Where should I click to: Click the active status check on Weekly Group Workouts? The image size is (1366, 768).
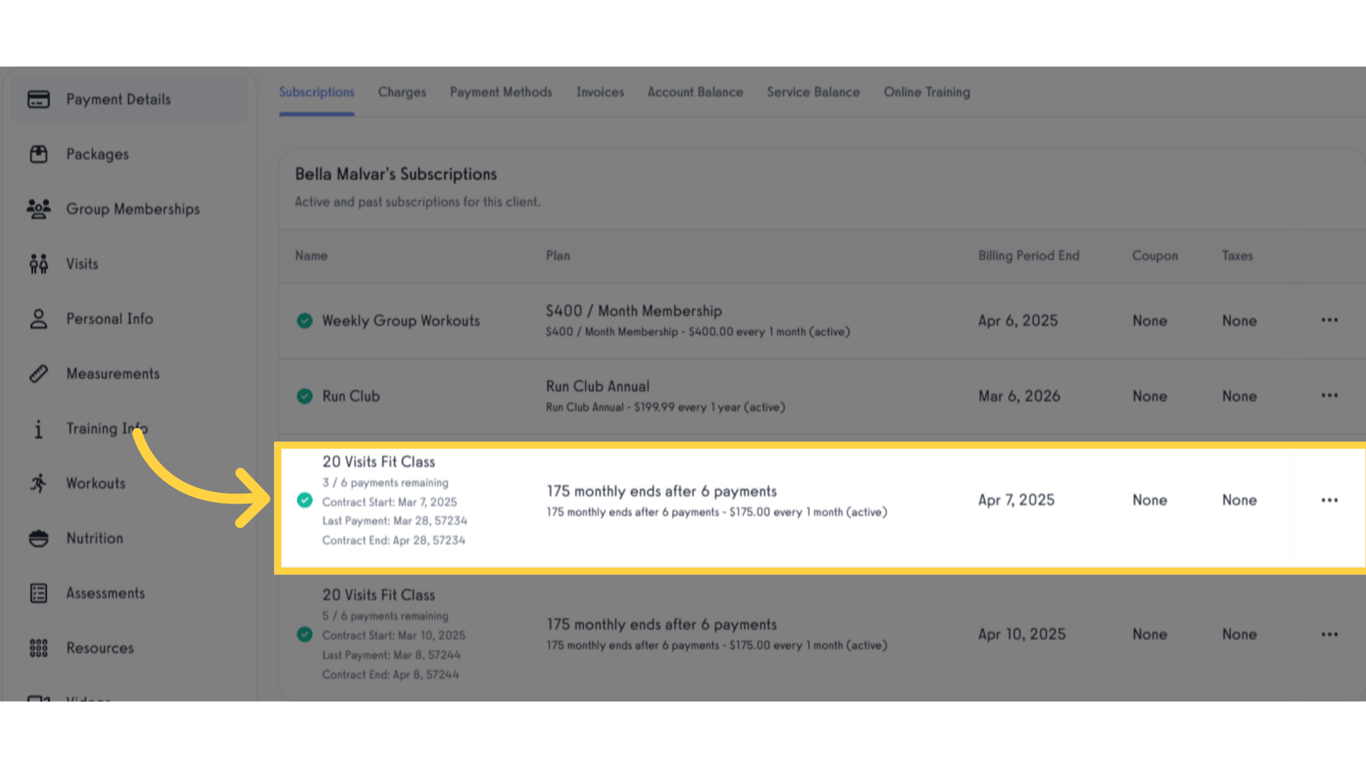pos(305,321)
